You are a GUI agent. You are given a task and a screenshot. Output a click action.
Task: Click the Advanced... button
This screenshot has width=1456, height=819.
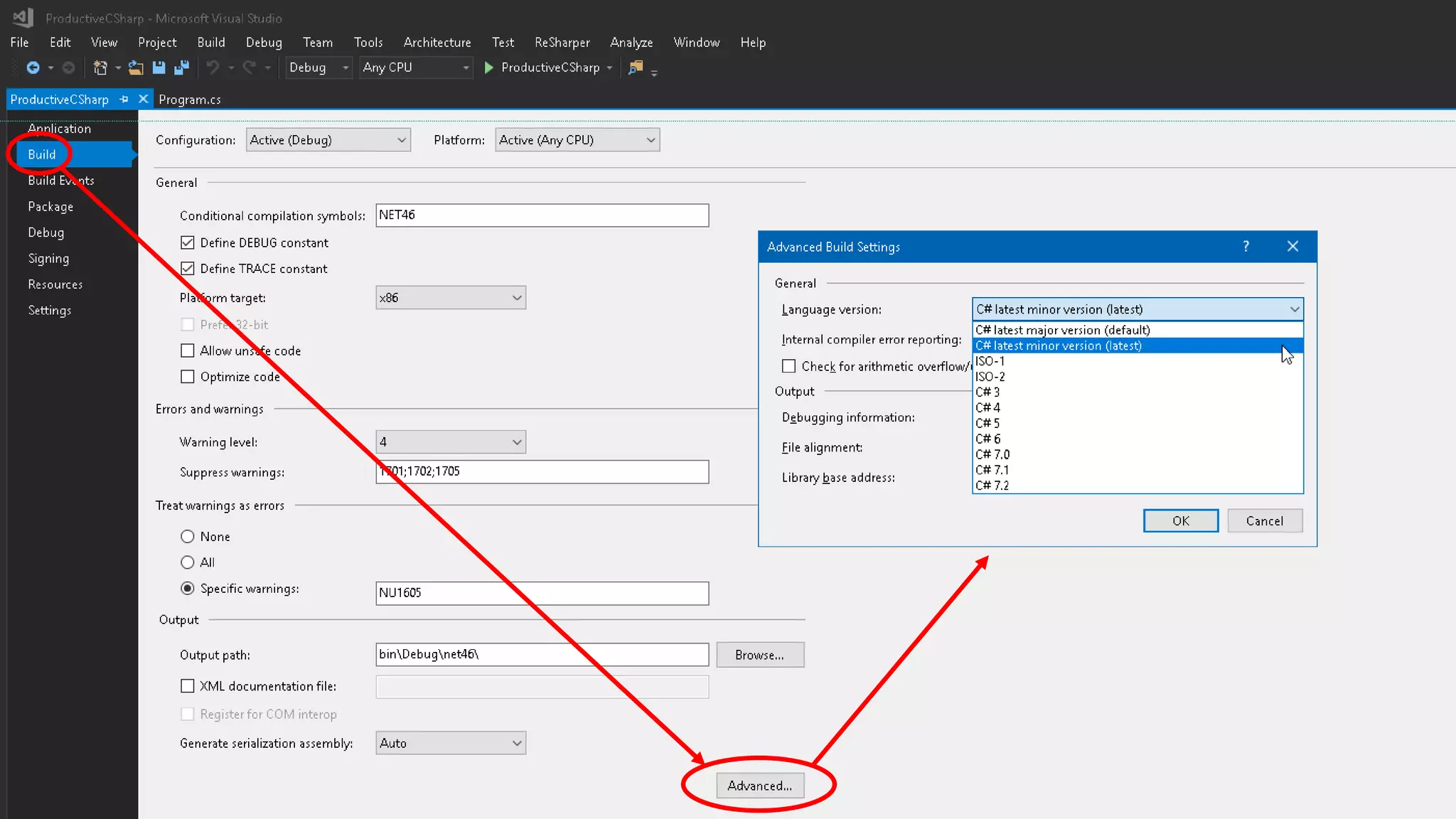pos(759,786)
